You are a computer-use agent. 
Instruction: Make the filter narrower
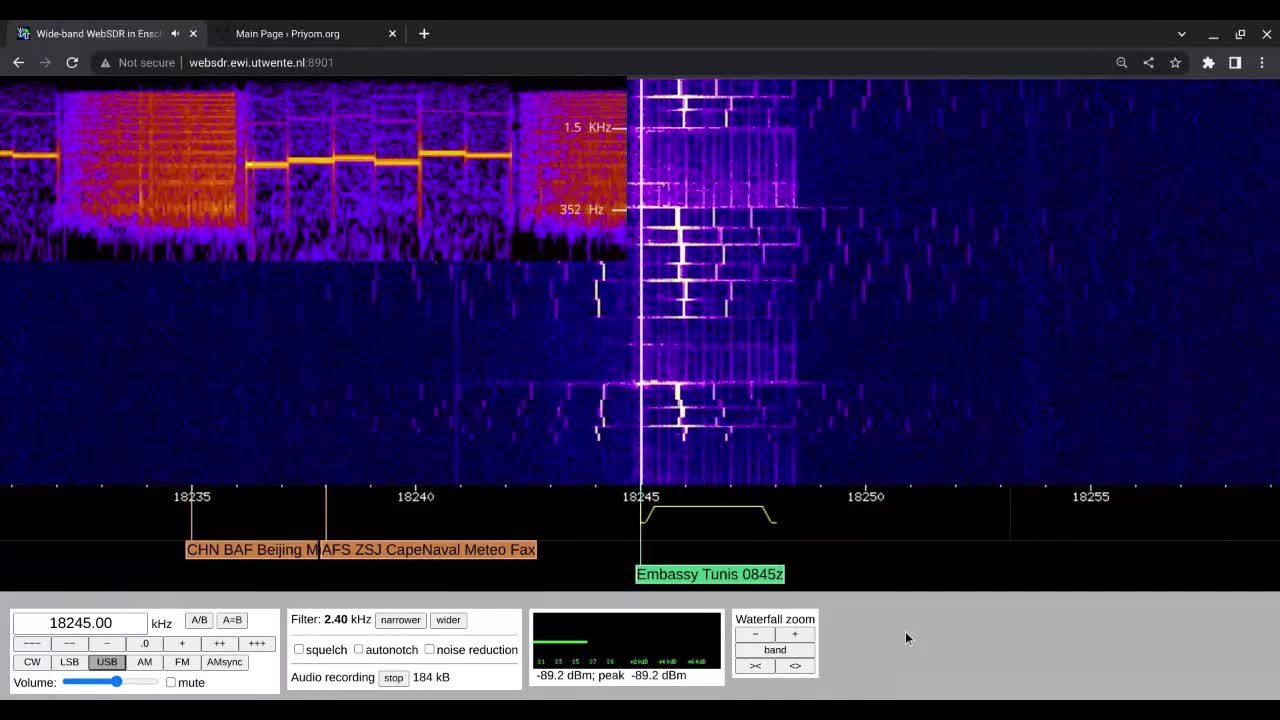tap(400, 620)
